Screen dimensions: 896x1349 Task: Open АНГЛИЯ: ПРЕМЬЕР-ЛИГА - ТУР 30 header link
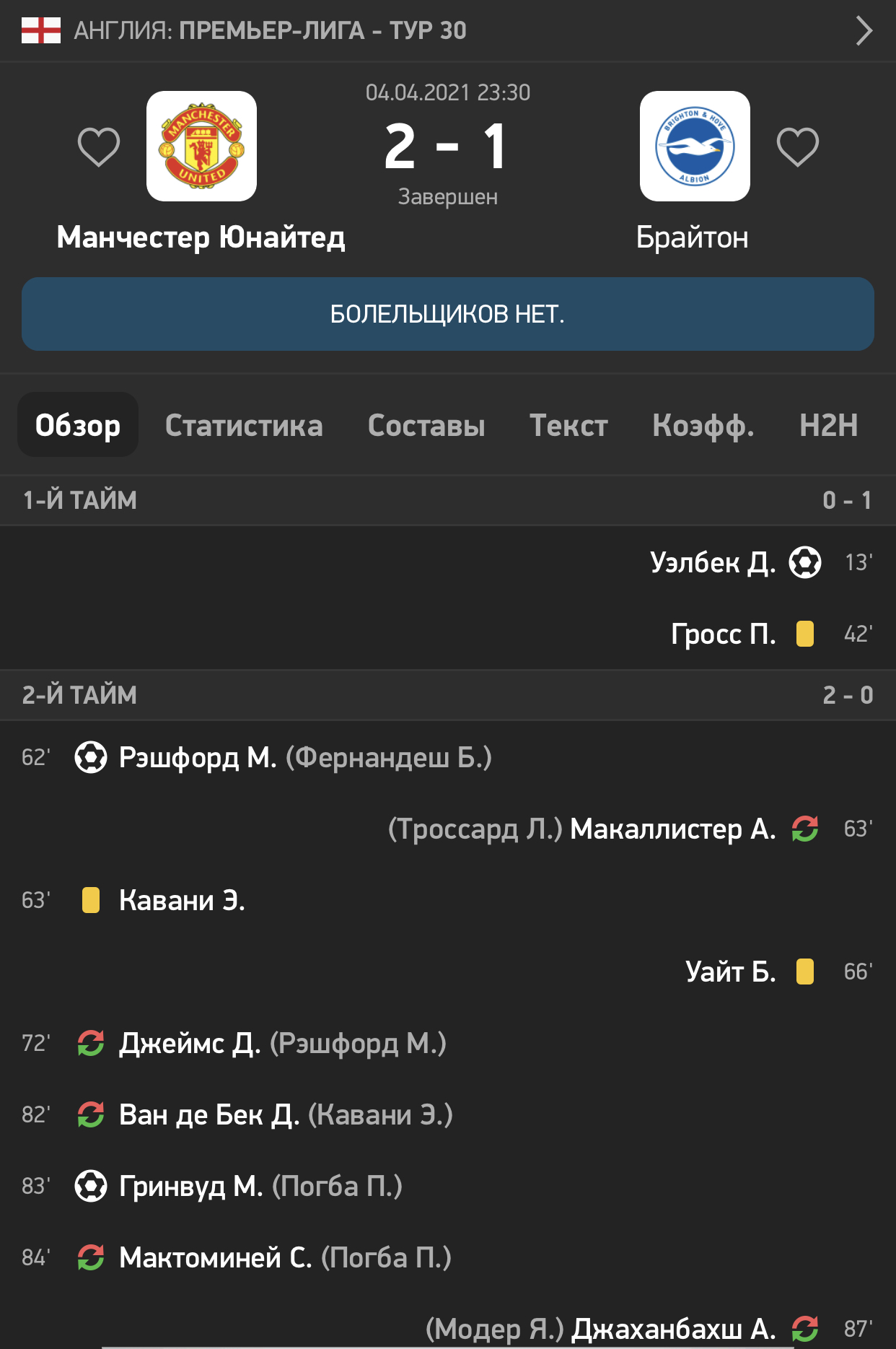[271, 30]
